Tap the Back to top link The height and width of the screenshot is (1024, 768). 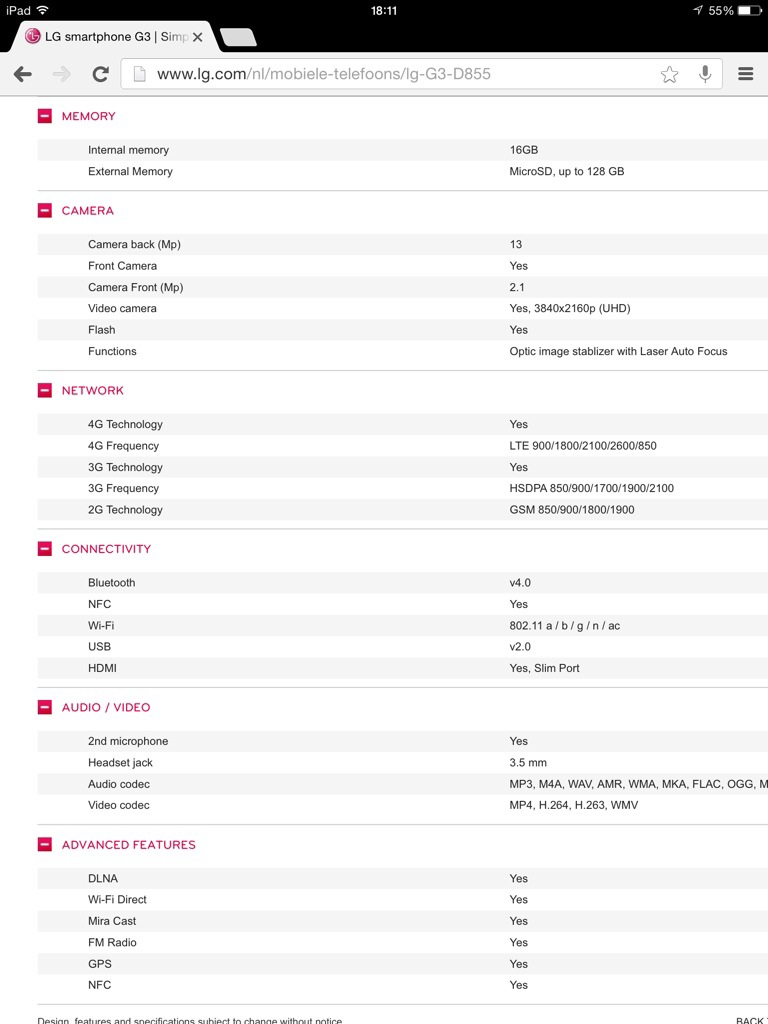tap(751, 1020)
